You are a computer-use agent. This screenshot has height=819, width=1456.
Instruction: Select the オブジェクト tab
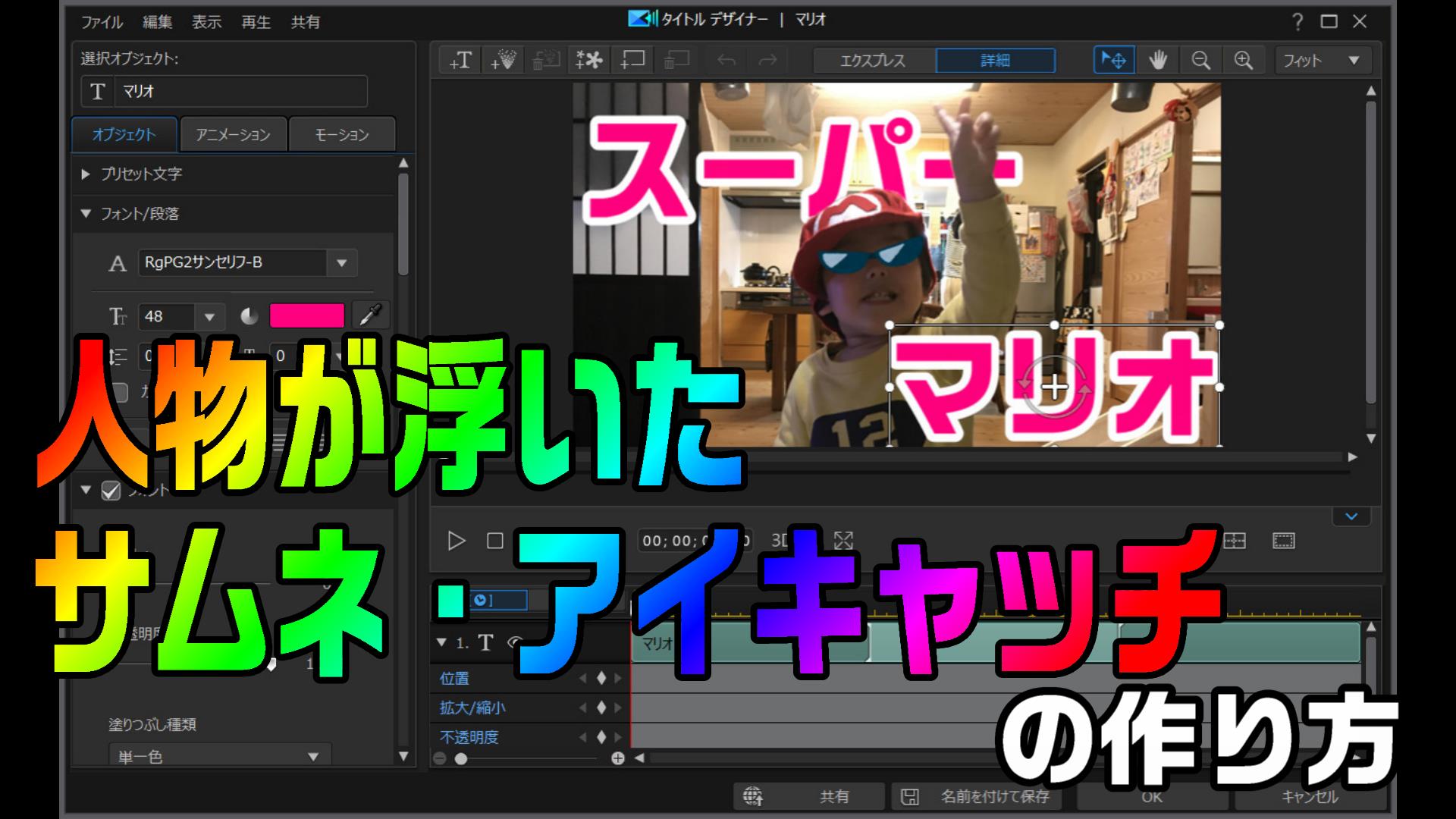124,134
